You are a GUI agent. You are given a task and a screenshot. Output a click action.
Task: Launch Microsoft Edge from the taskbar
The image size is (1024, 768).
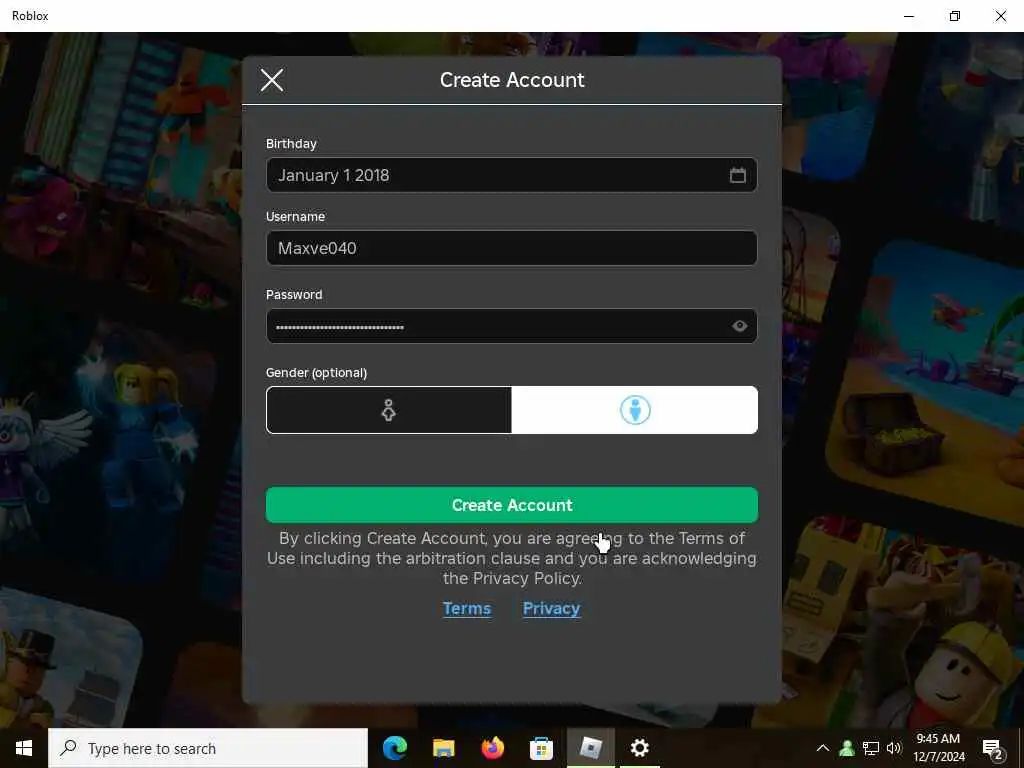(394, 748)
